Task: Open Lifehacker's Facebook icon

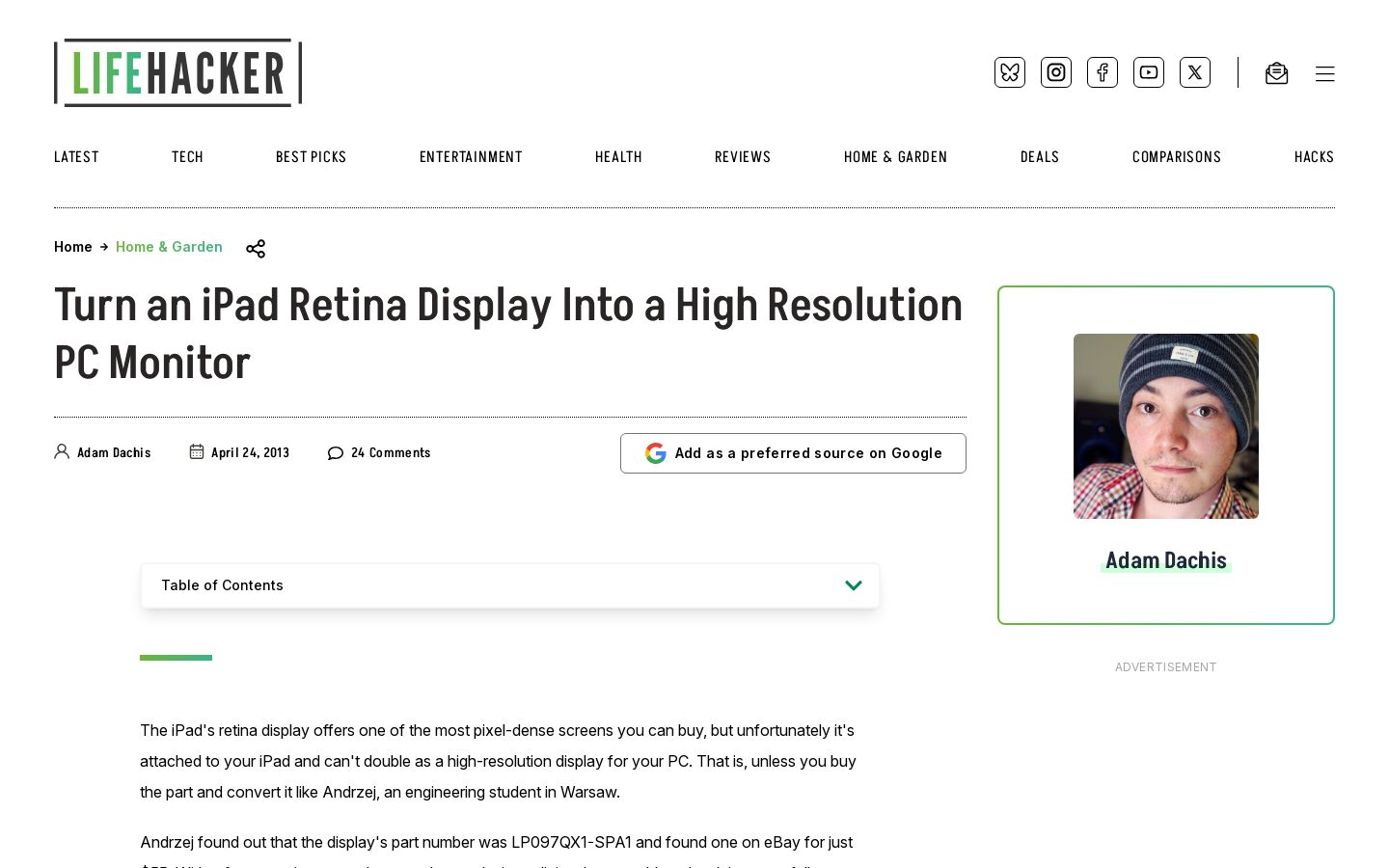Action: (x=1103, y=72)
